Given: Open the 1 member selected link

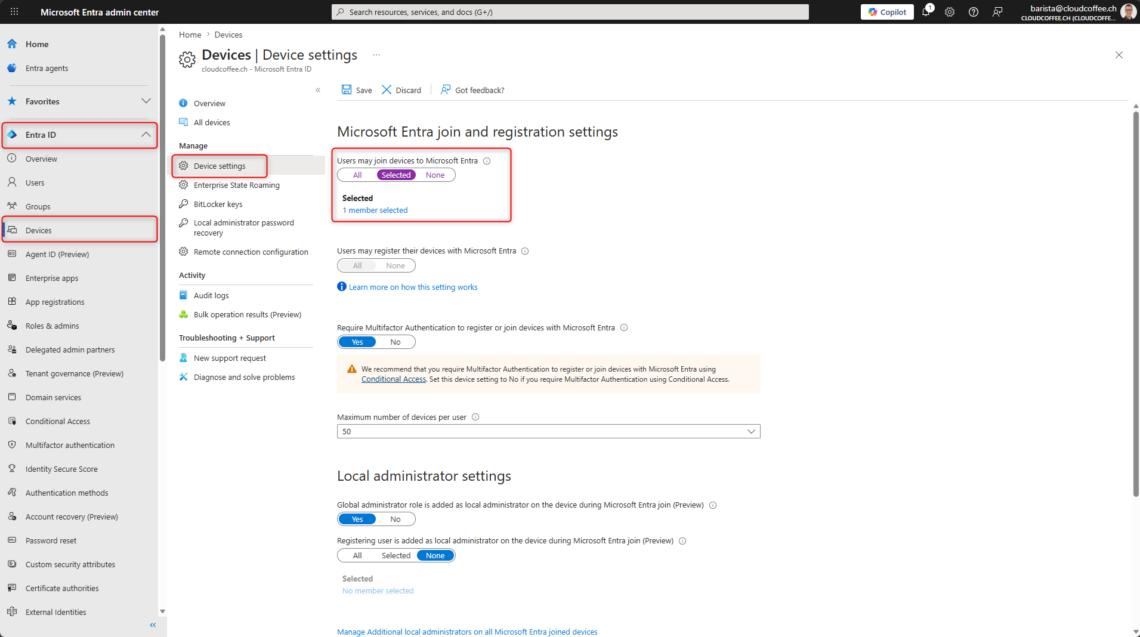Looking at the screenshot, I should (375, 210).
